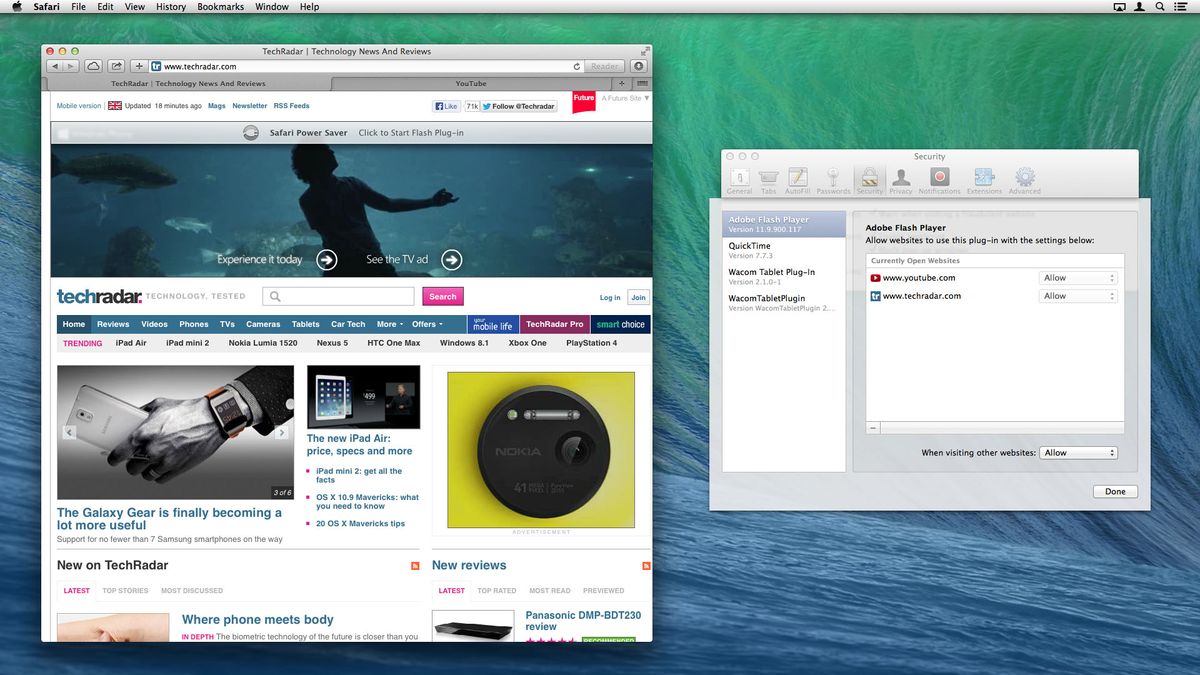Click the Done button in Security settings
The image size is (1200, 675).
pos(1114,491)
